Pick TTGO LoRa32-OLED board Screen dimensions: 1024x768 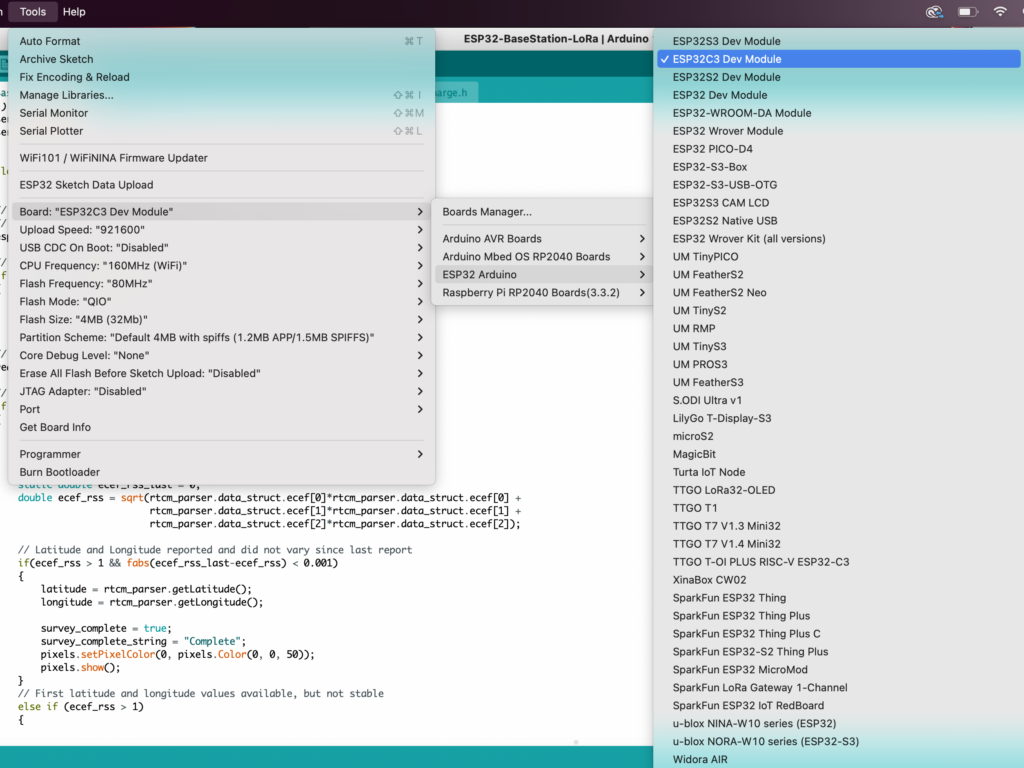click(839, 490)
